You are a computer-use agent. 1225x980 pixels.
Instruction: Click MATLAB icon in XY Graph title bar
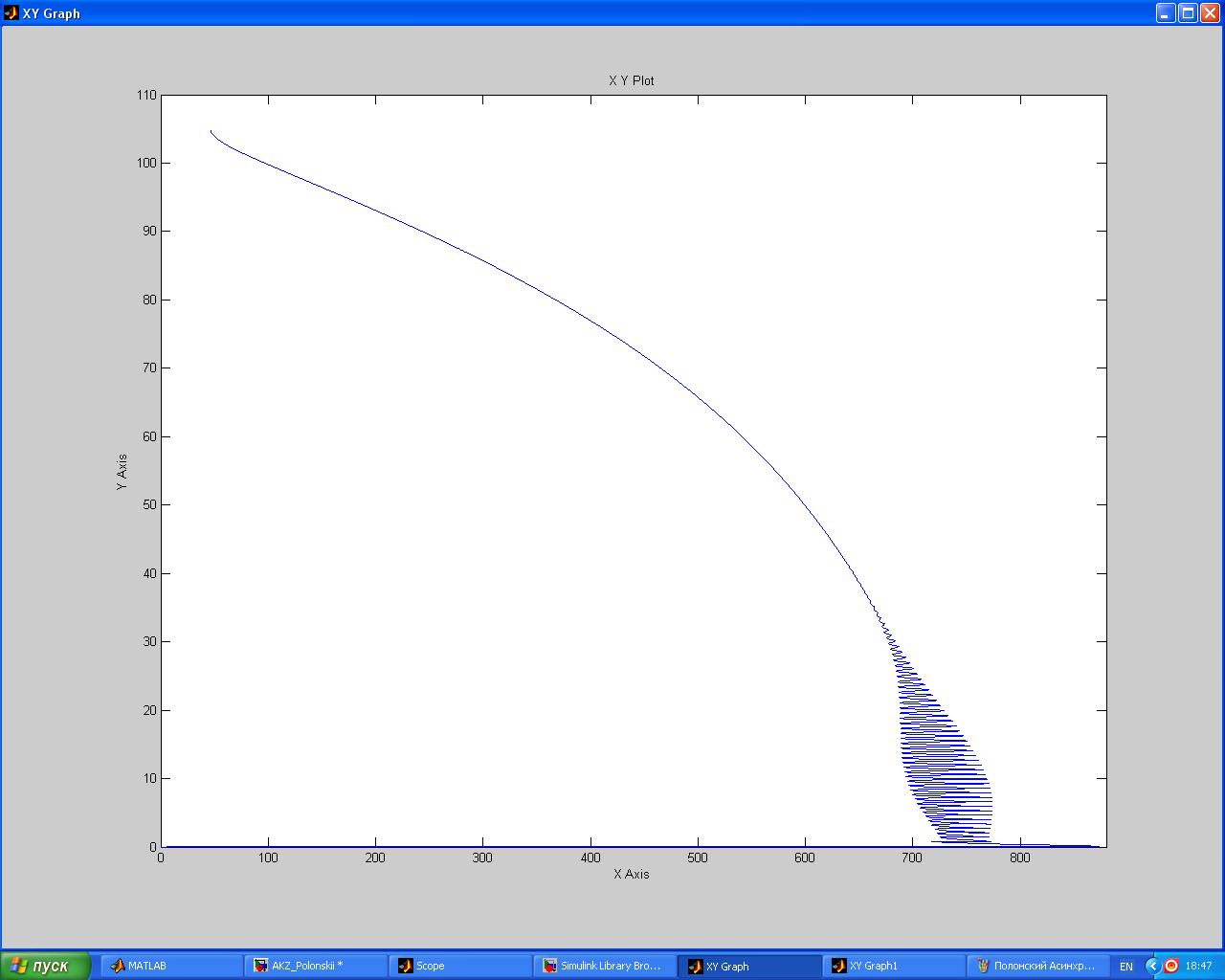pos(11,12)
